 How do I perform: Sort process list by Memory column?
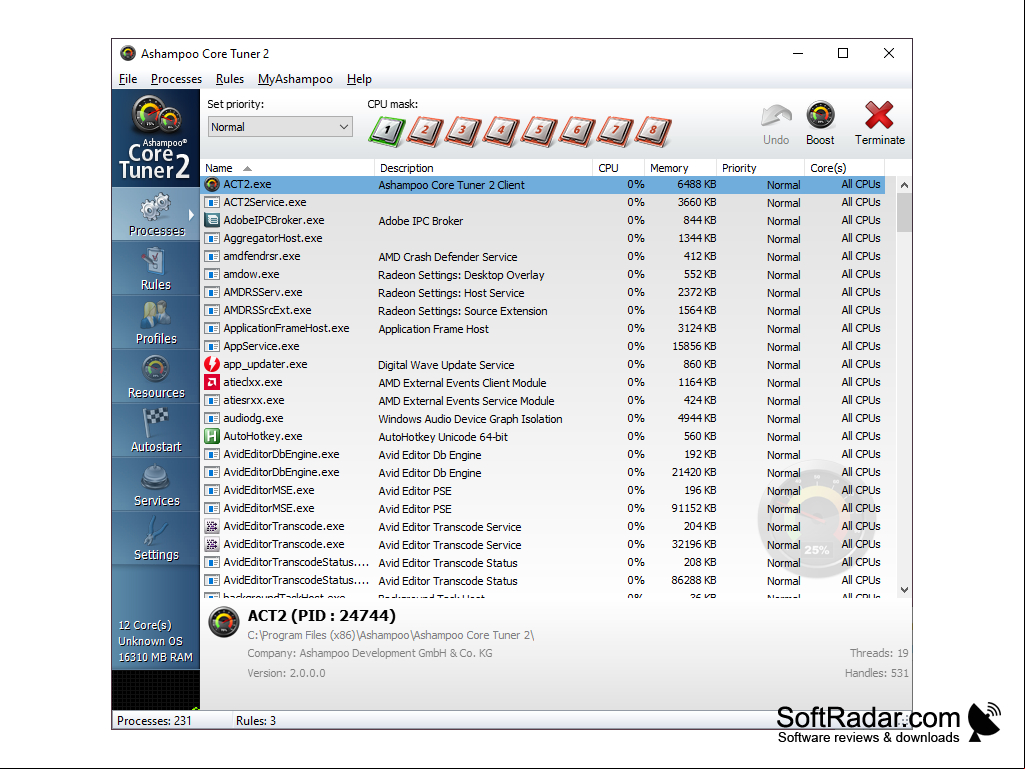pyautogui.click(x=681, y=168)
